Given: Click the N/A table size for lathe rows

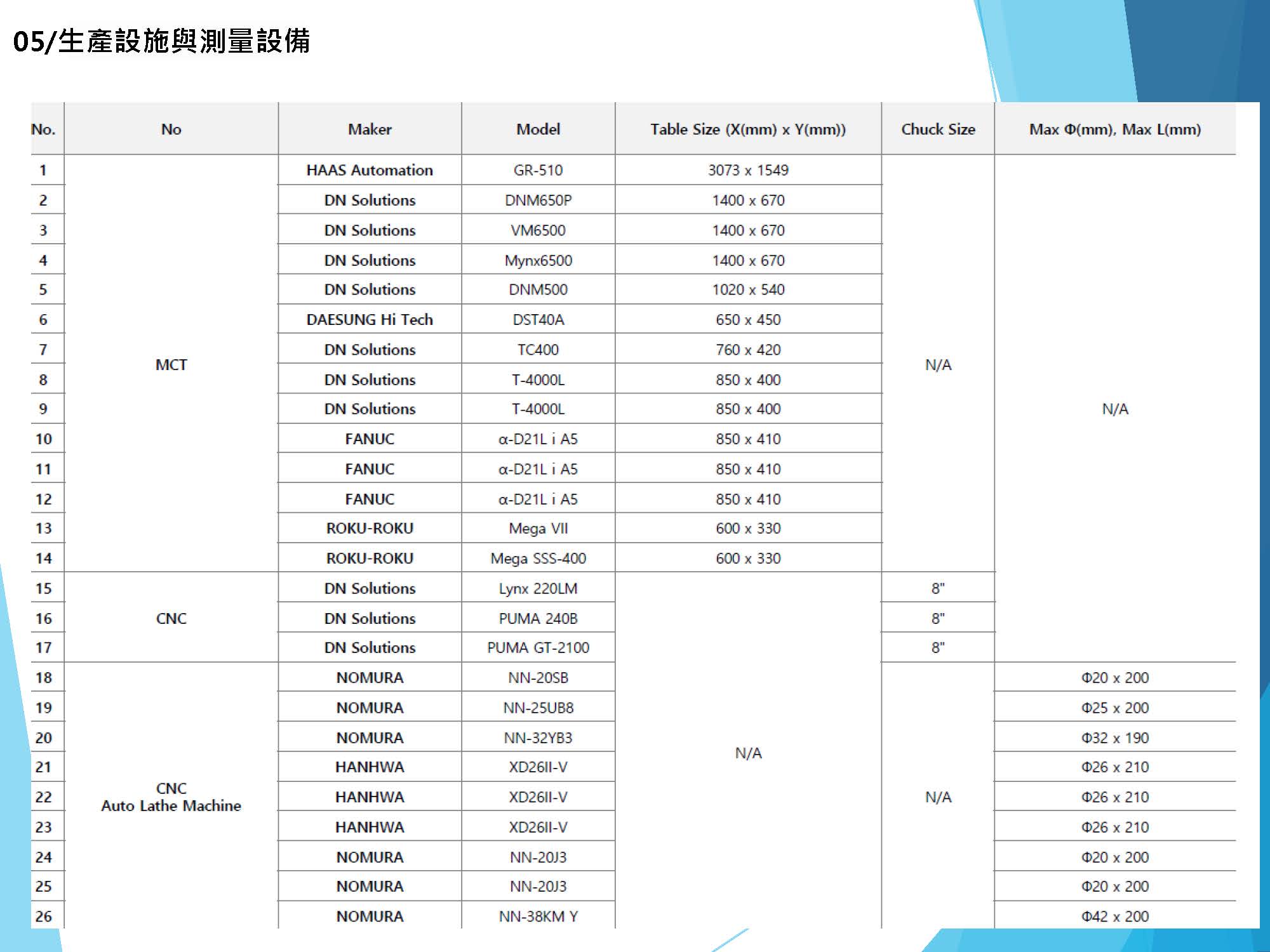Looking at the screenshot, I should pyautogui.click(x=748, y=753).
